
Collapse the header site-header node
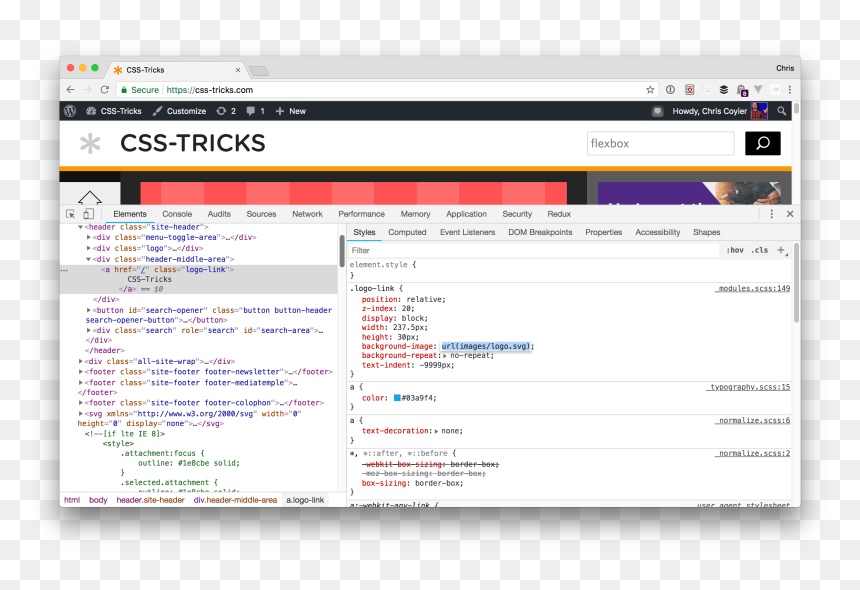80,227
